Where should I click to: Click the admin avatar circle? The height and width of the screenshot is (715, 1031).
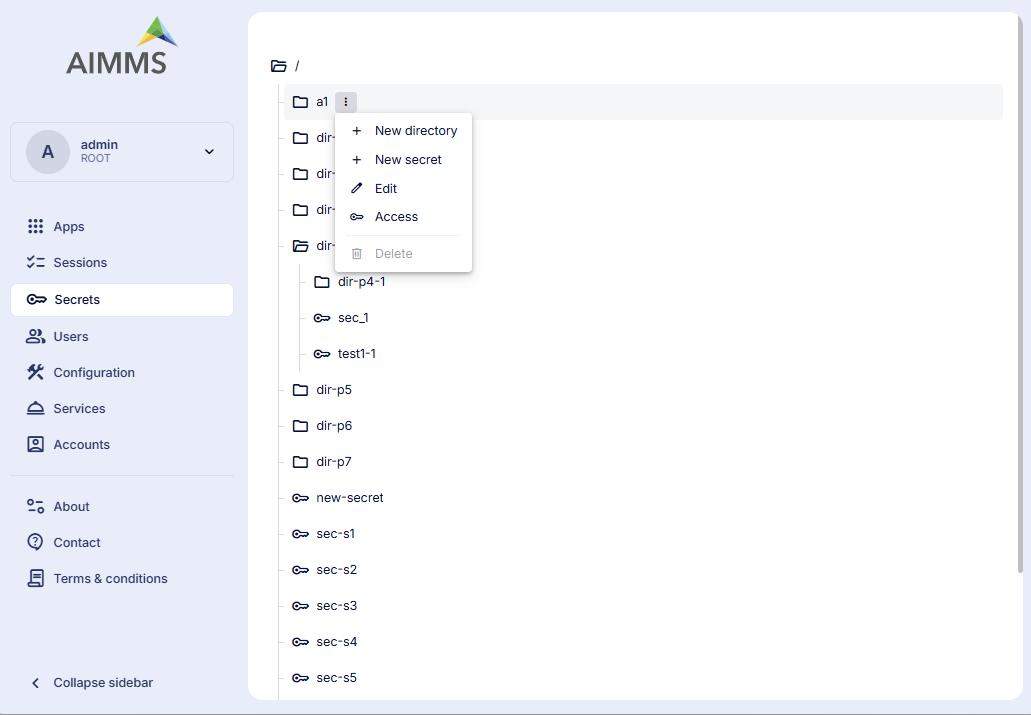48,152
